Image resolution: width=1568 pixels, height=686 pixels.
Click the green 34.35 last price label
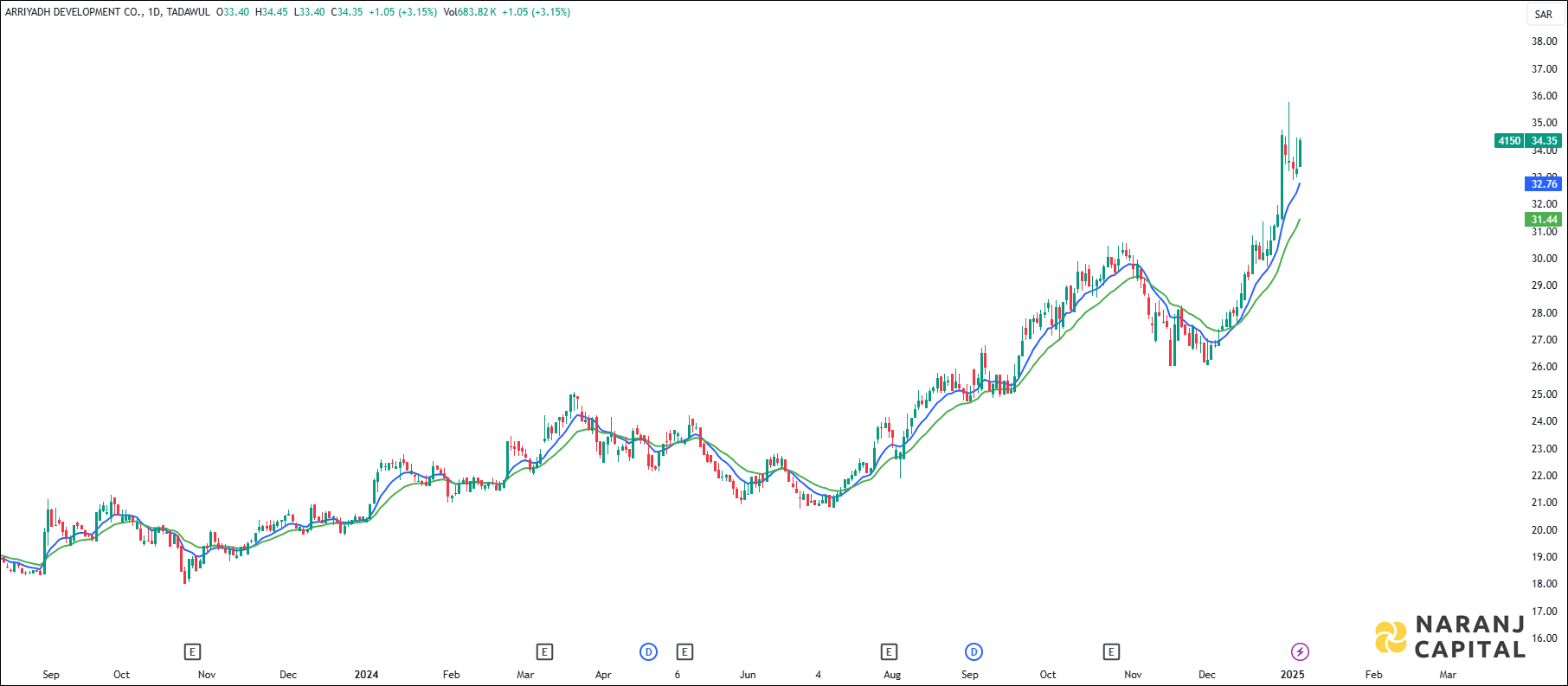[x=1544, y=141]
